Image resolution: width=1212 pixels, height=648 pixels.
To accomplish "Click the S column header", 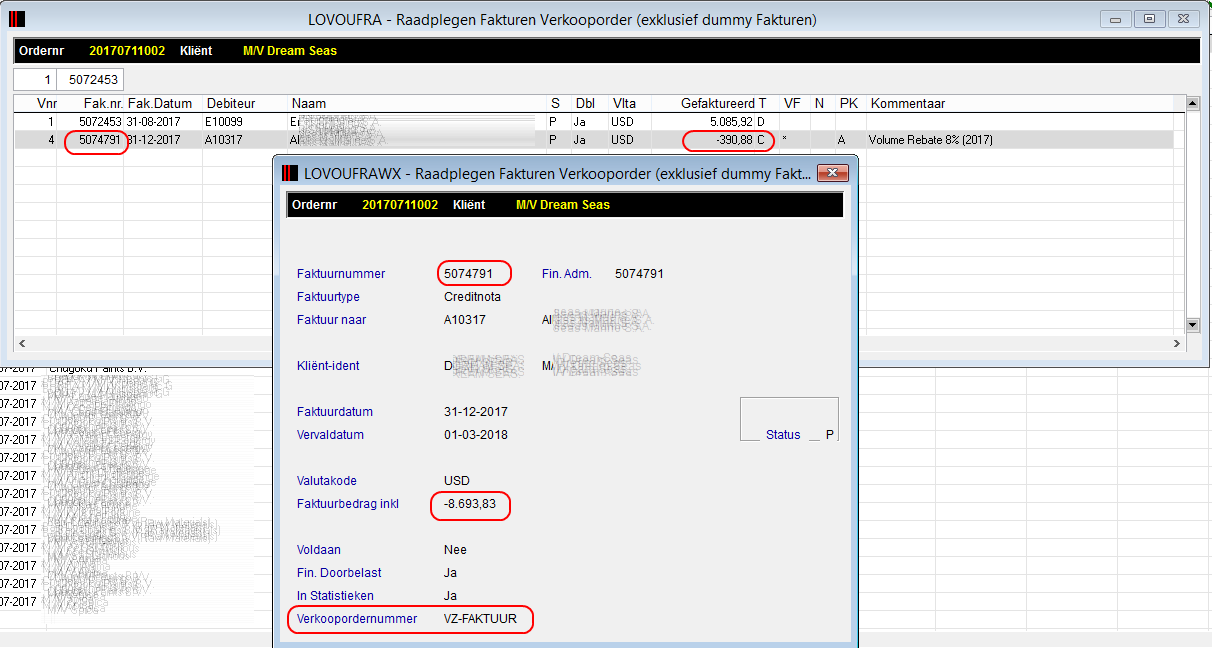I will coord(558,104).
